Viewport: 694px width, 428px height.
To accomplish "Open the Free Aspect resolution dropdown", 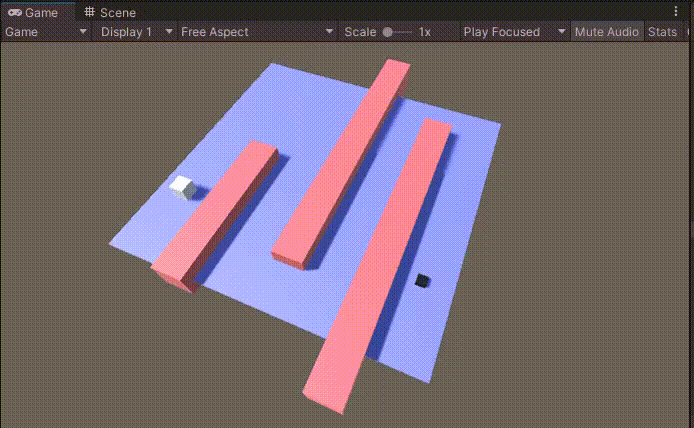I will [257, 32].
